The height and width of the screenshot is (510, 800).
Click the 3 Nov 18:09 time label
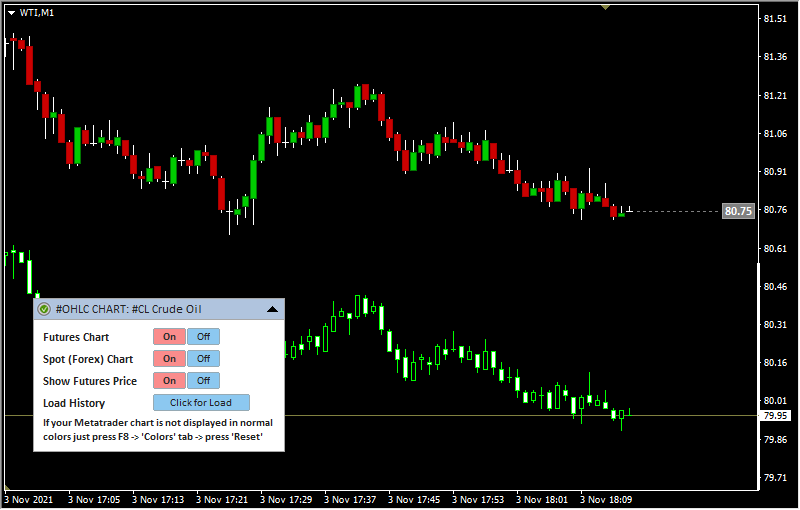[606, 498]
